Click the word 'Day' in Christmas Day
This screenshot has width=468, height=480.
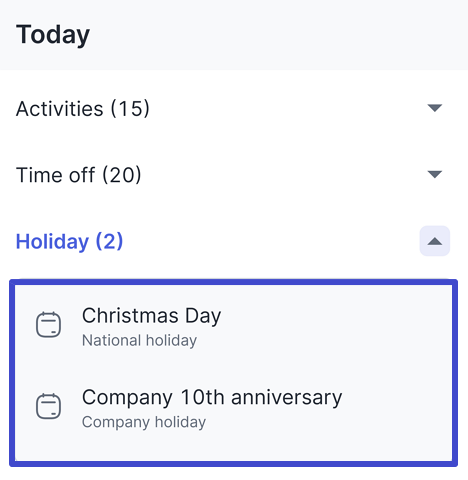coord(203,315)
